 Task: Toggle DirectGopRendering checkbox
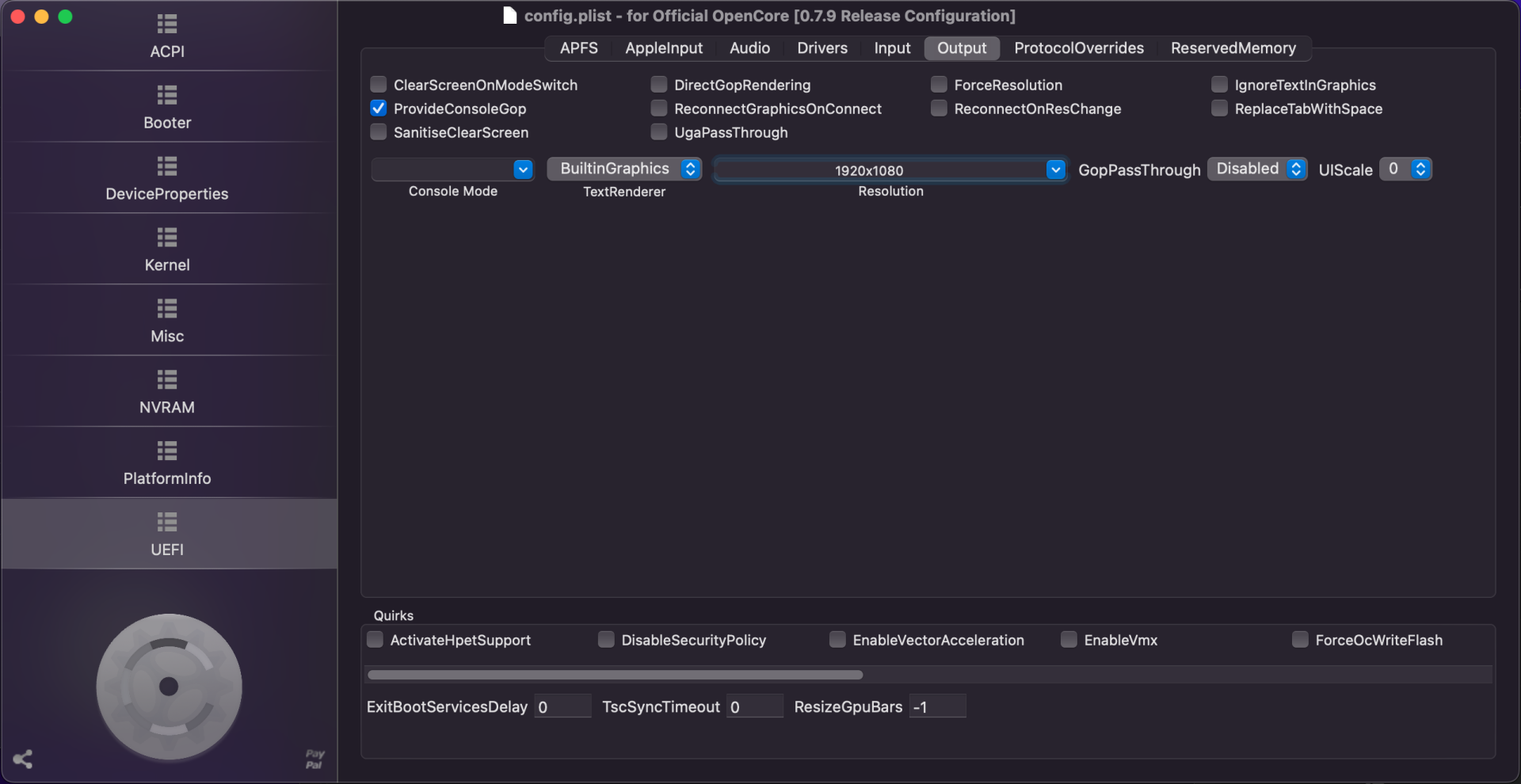(659, 85)
